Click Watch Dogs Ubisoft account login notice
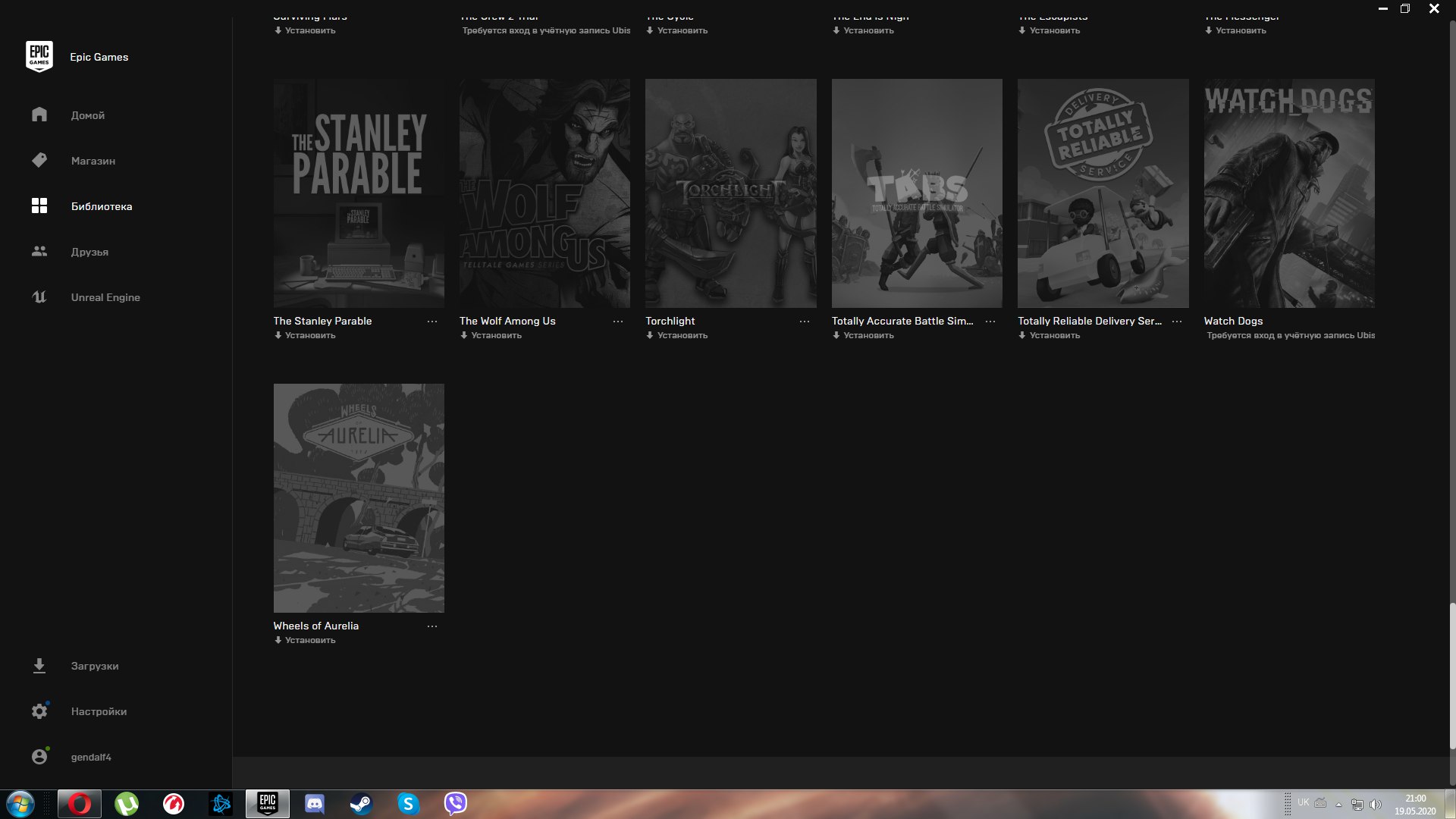The width and height of the screenshot is (1456, 819). click(x=1291, y=335)
